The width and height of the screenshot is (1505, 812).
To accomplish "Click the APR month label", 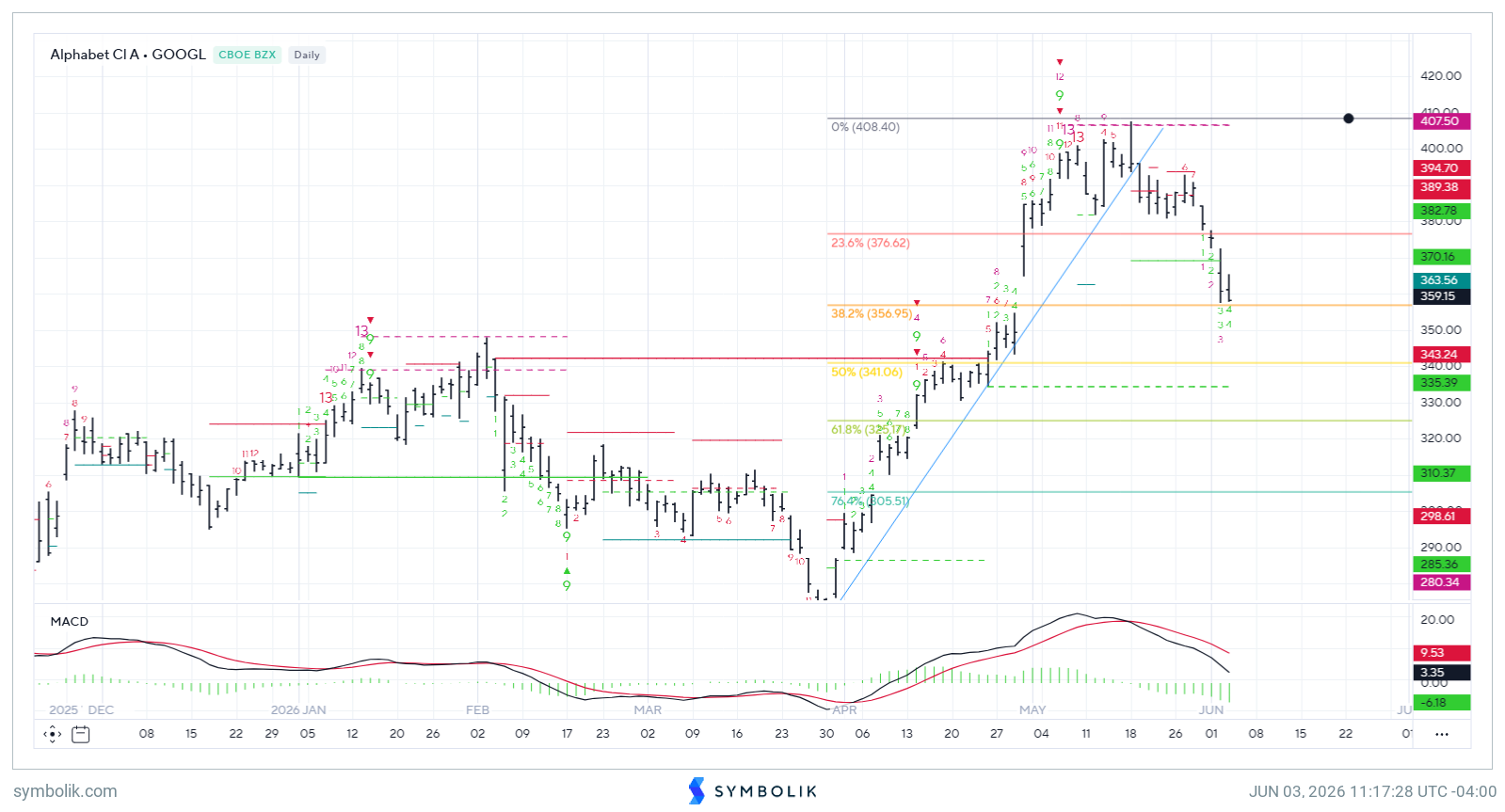I will point(844,710).
